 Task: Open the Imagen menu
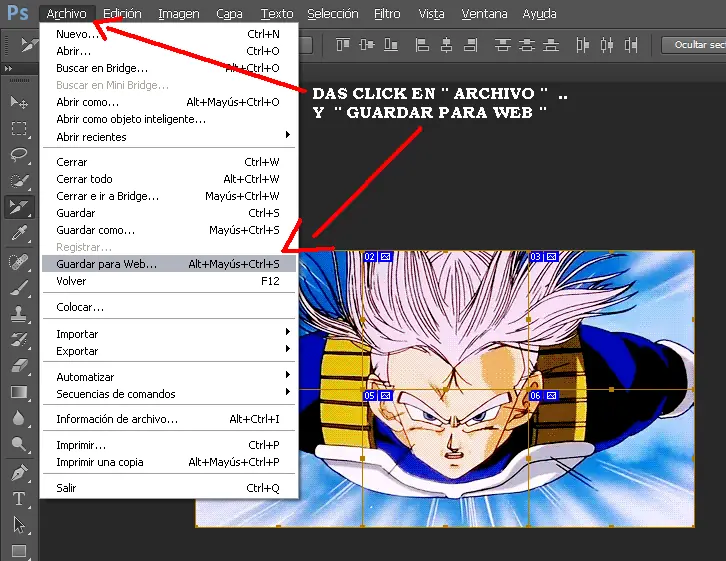[x=179, y=14]
